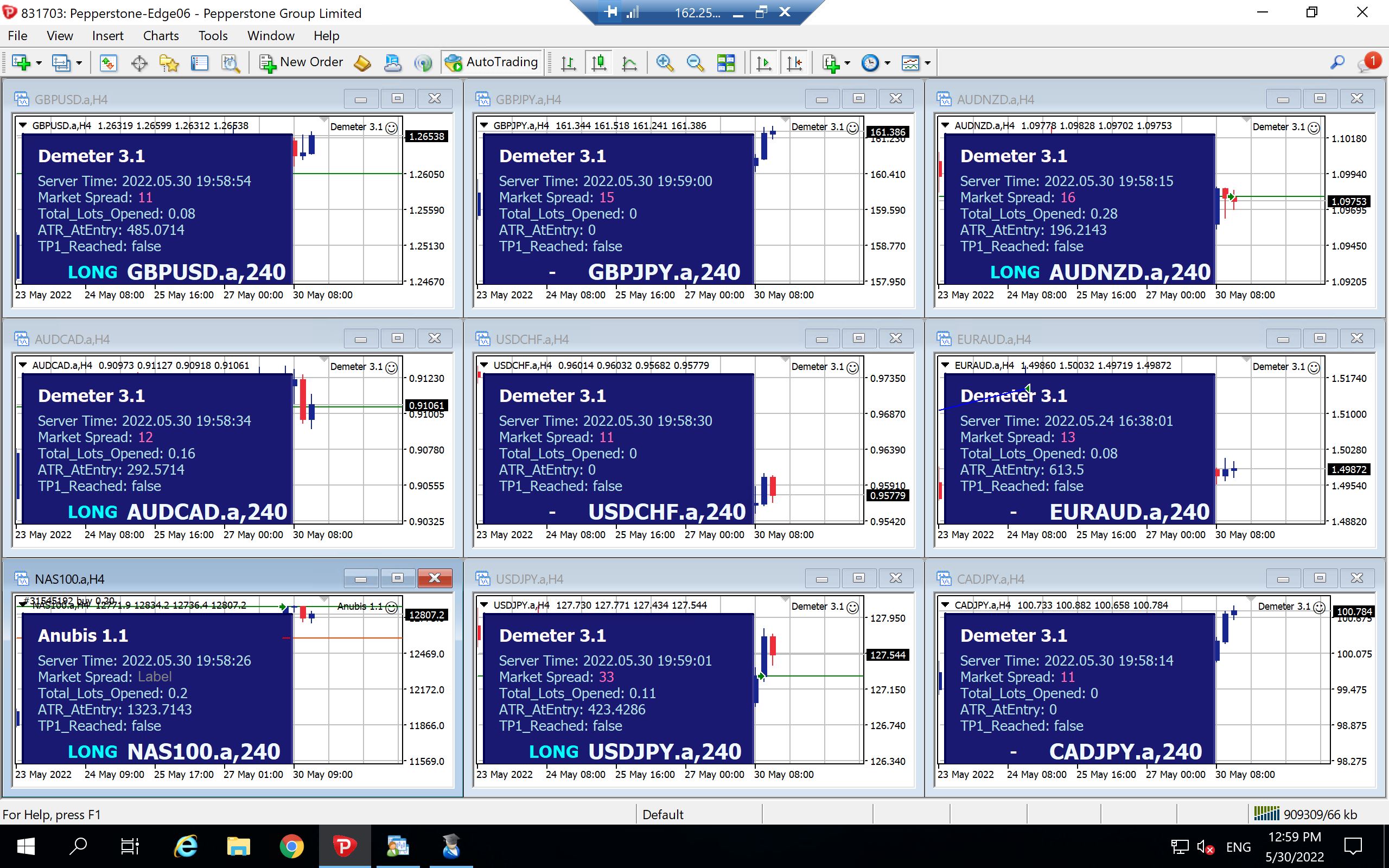This screenshot has height=868, width=1389.
Task: Click the 1.26538 price label on GBPUSD chart
Action: [426, 137]
